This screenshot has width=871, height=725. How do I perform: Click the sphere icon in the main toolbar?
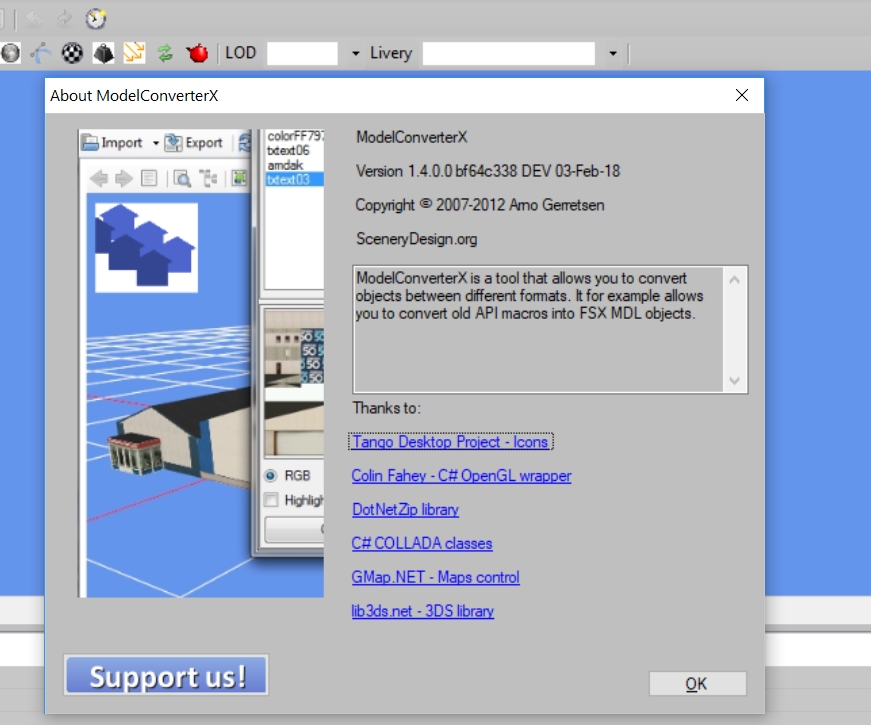[x=10, y=53]
